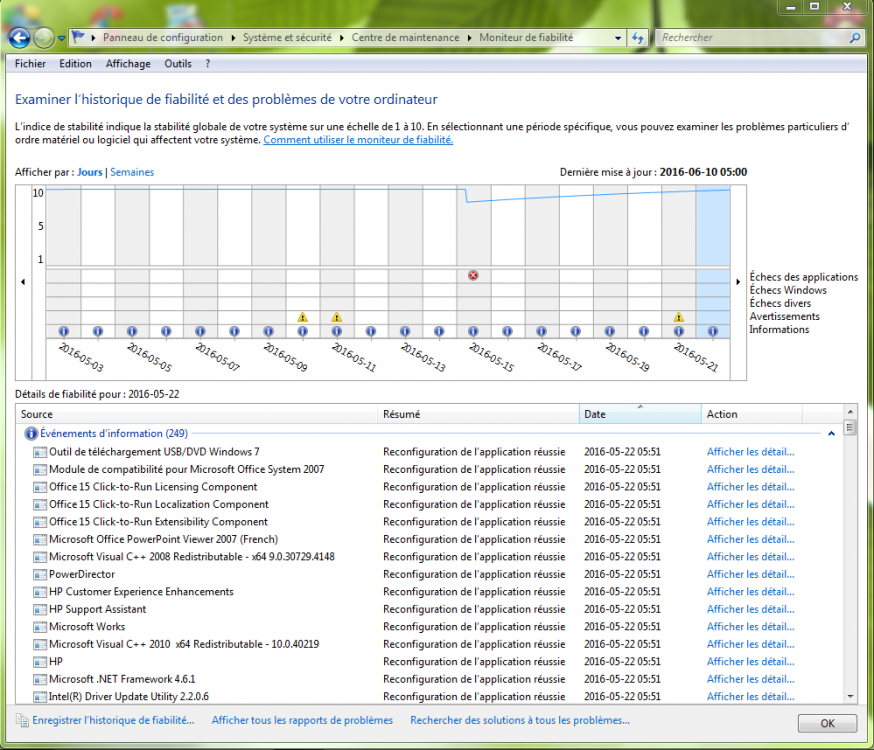Open the ? help menu
This screenshot has width=874, height=750.
[207, 64]
